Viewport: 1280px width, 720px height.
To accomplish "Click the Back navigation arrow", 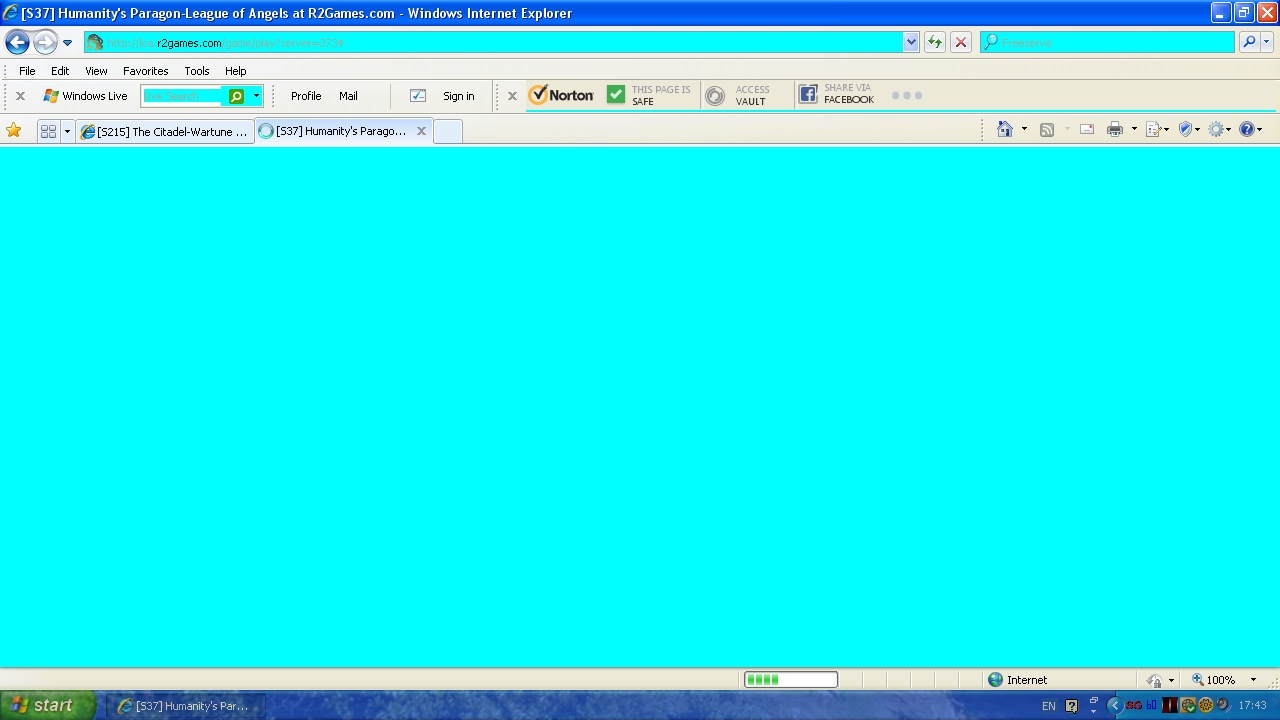I will [x=17, y=42].
